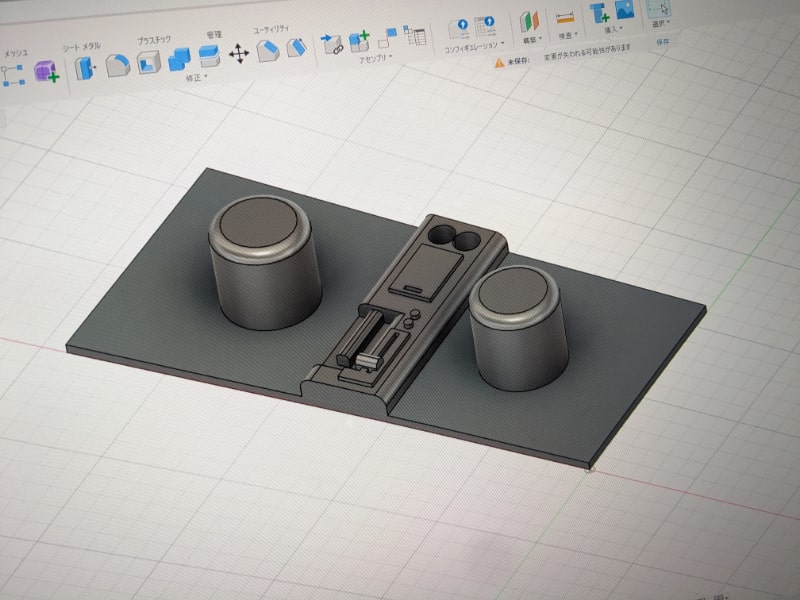Open the 修正 dropdown menu

[196, 78]
